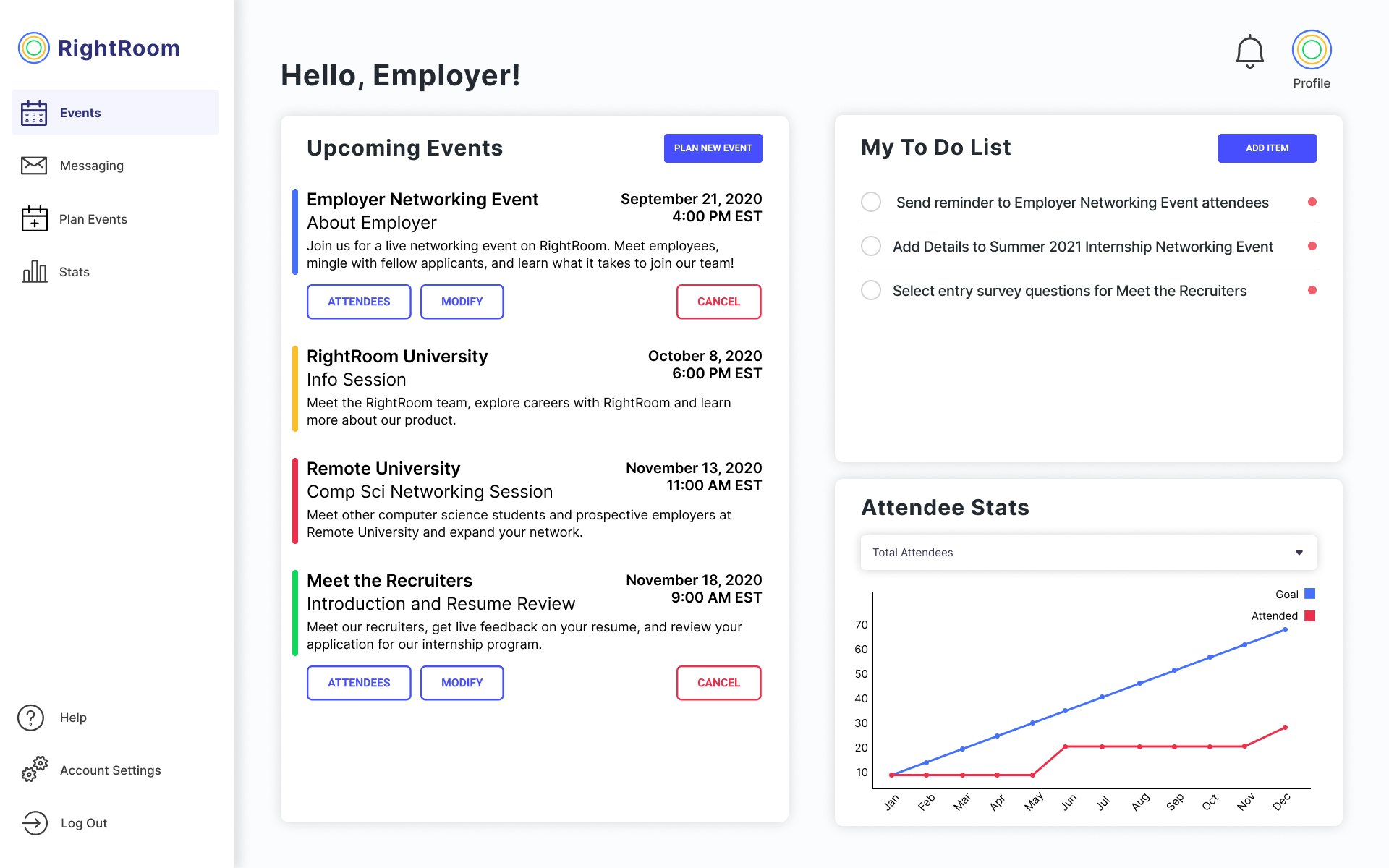
Task: Click the Help question mark icon
Action: point(31,718)
